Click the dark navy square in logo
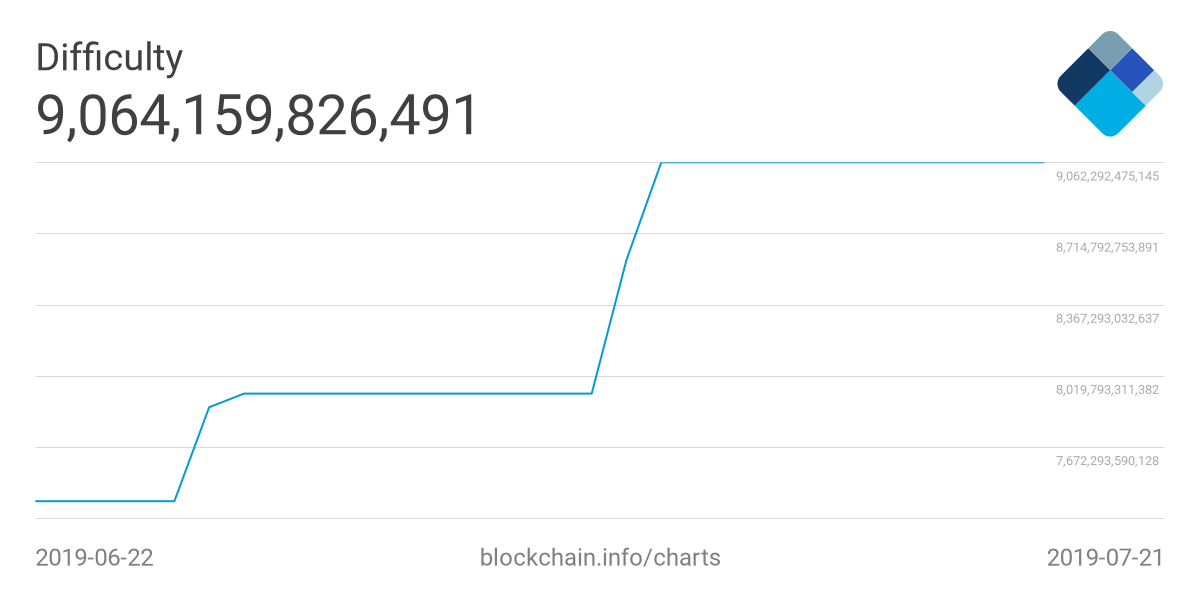This screenshot has height=600, width=1200. 1083,79
